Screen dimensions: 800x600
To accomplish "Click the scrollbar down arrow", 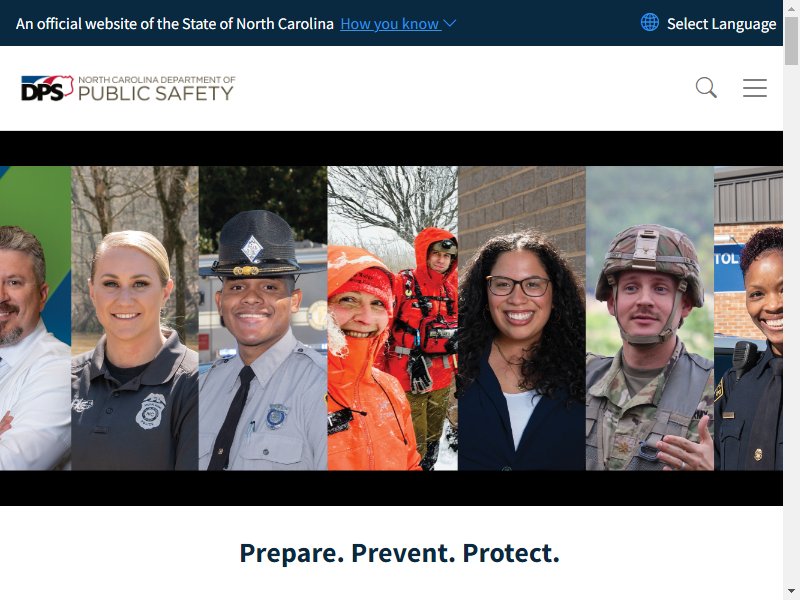I will coord(791,592).
